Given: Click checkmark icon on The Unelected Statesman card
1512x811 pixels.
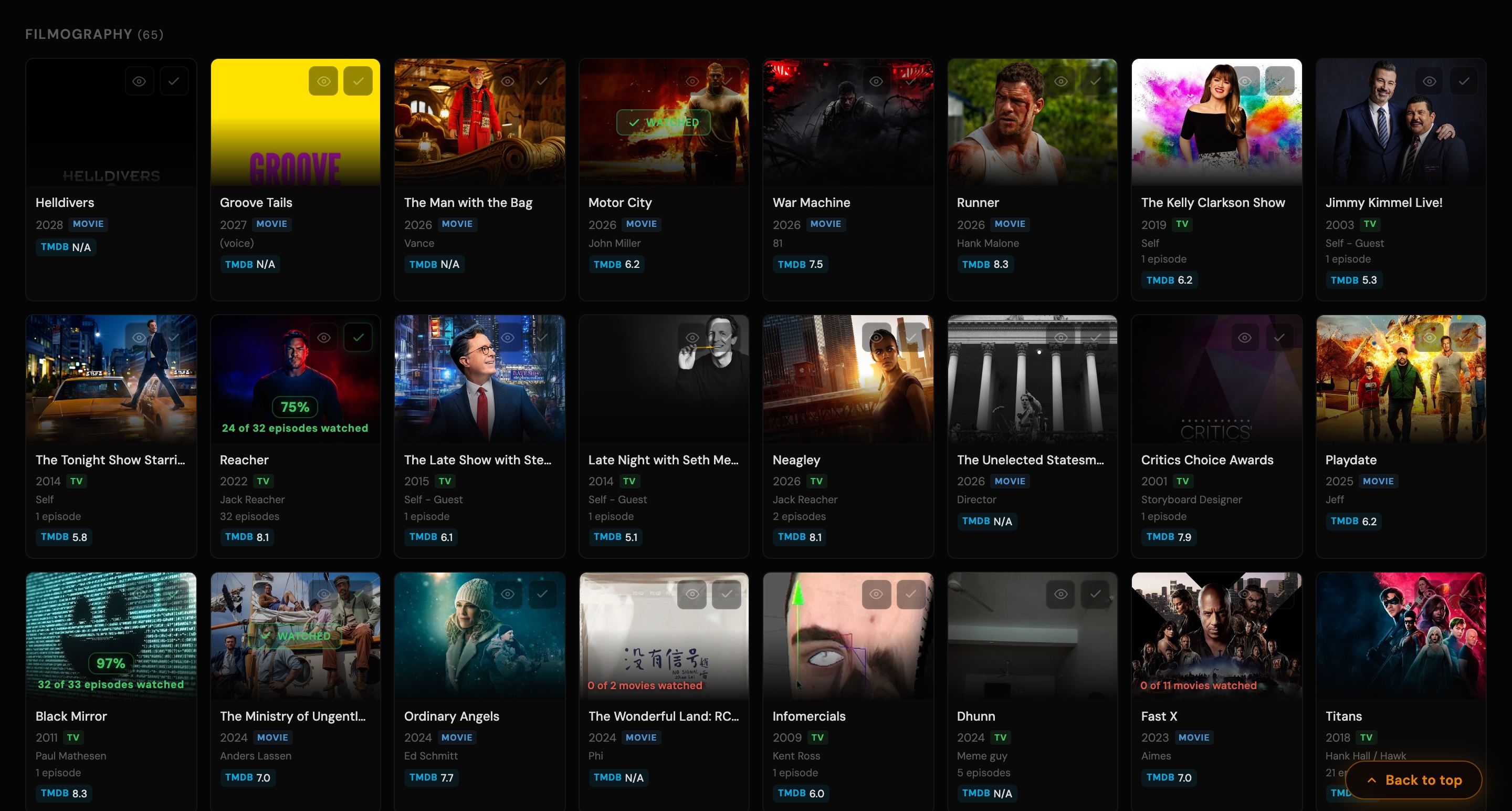Looking at the screenshot, I should (1095, 338).
